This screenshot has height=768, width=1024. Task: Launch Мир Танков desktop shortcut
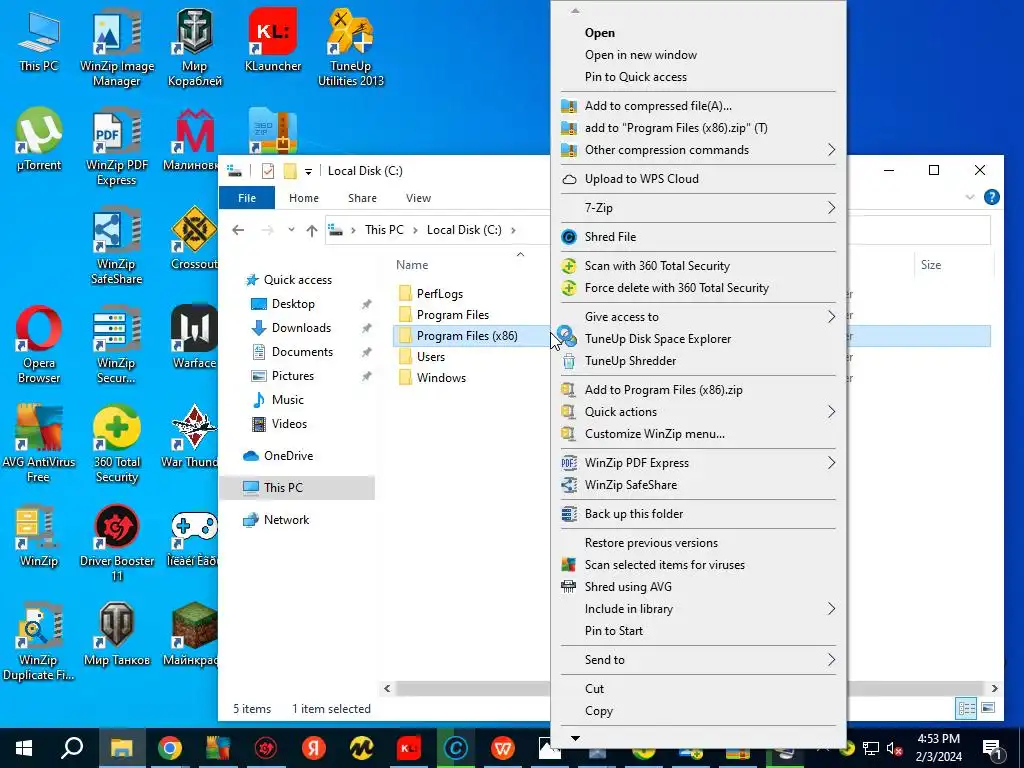[117, 635]
